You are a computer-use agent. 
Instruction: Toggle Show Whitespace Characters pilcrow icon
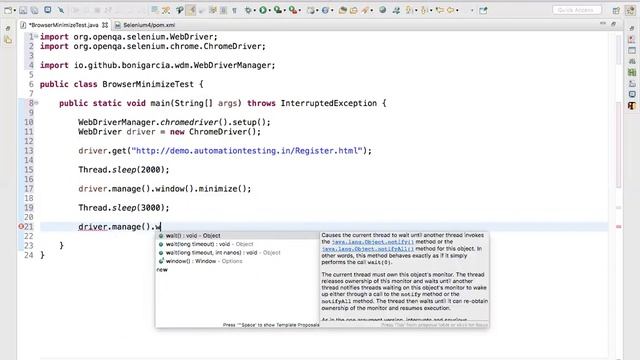pos(234,11)
